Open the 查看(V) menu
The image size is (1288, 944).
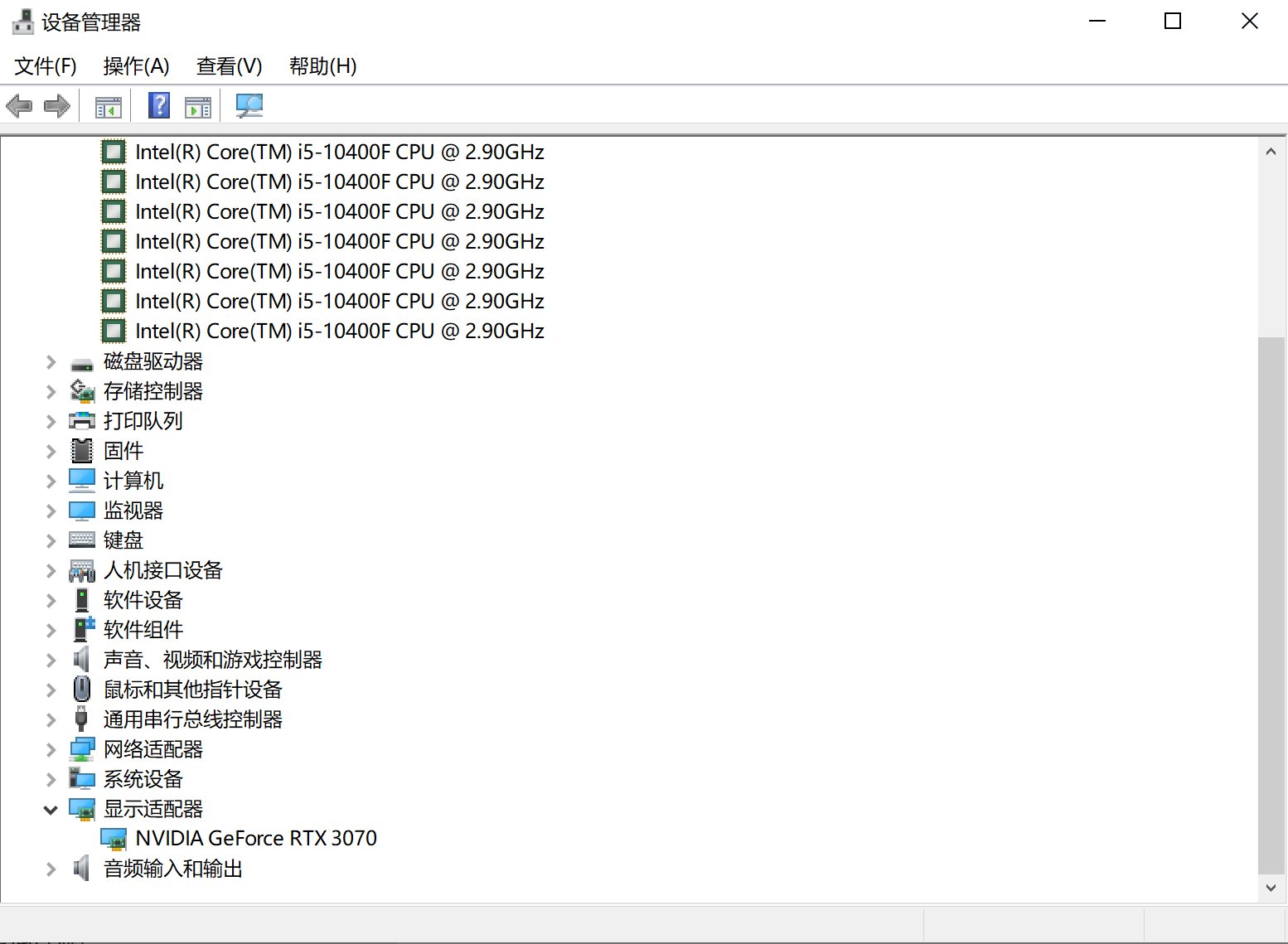pos(229,66)
